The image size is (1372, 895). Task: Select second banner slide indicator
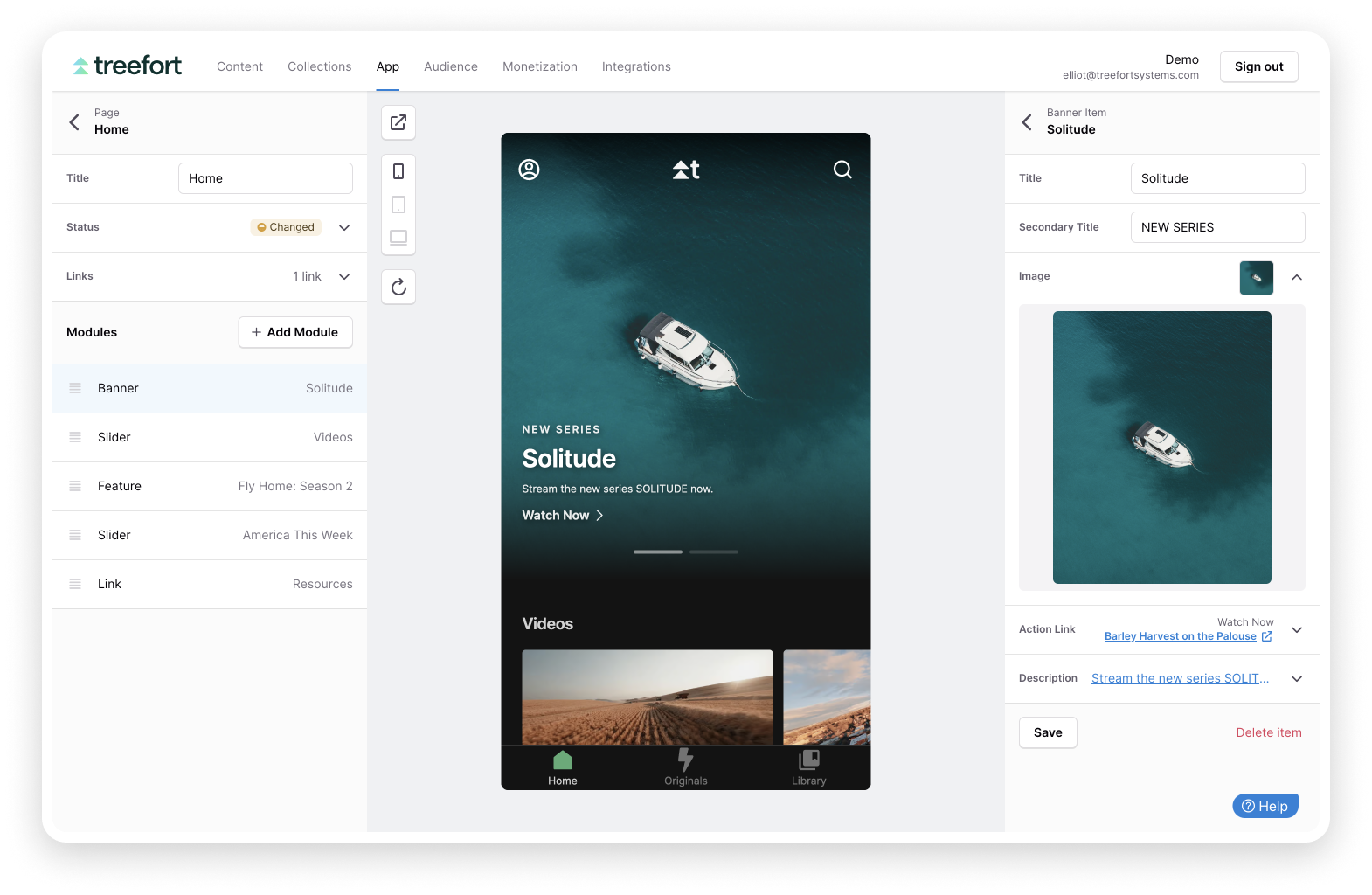[714, 552]
